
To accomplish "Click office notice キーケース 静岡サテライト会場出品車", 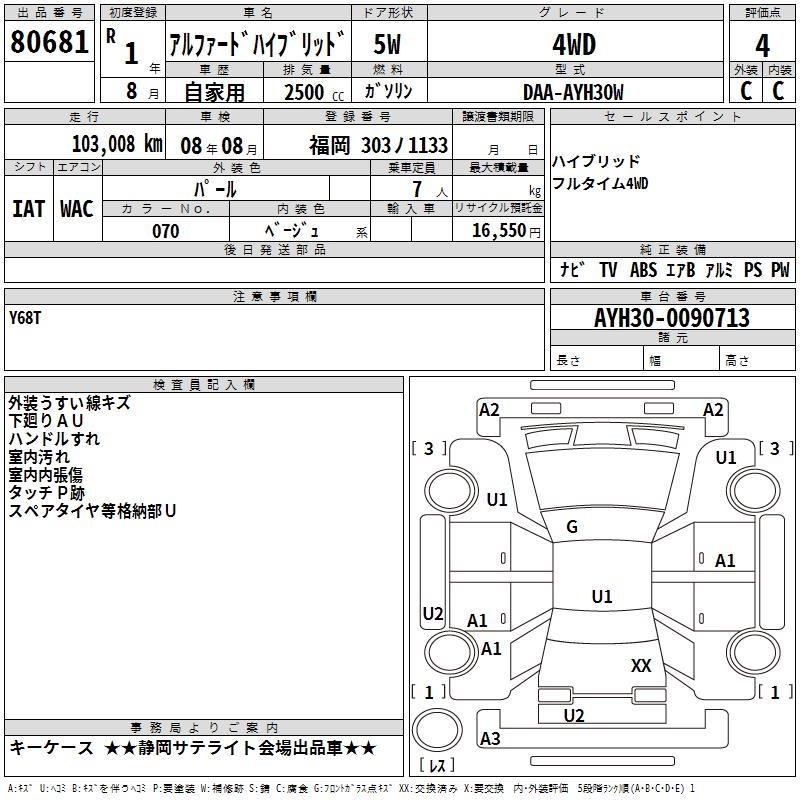I will point(193,748).
